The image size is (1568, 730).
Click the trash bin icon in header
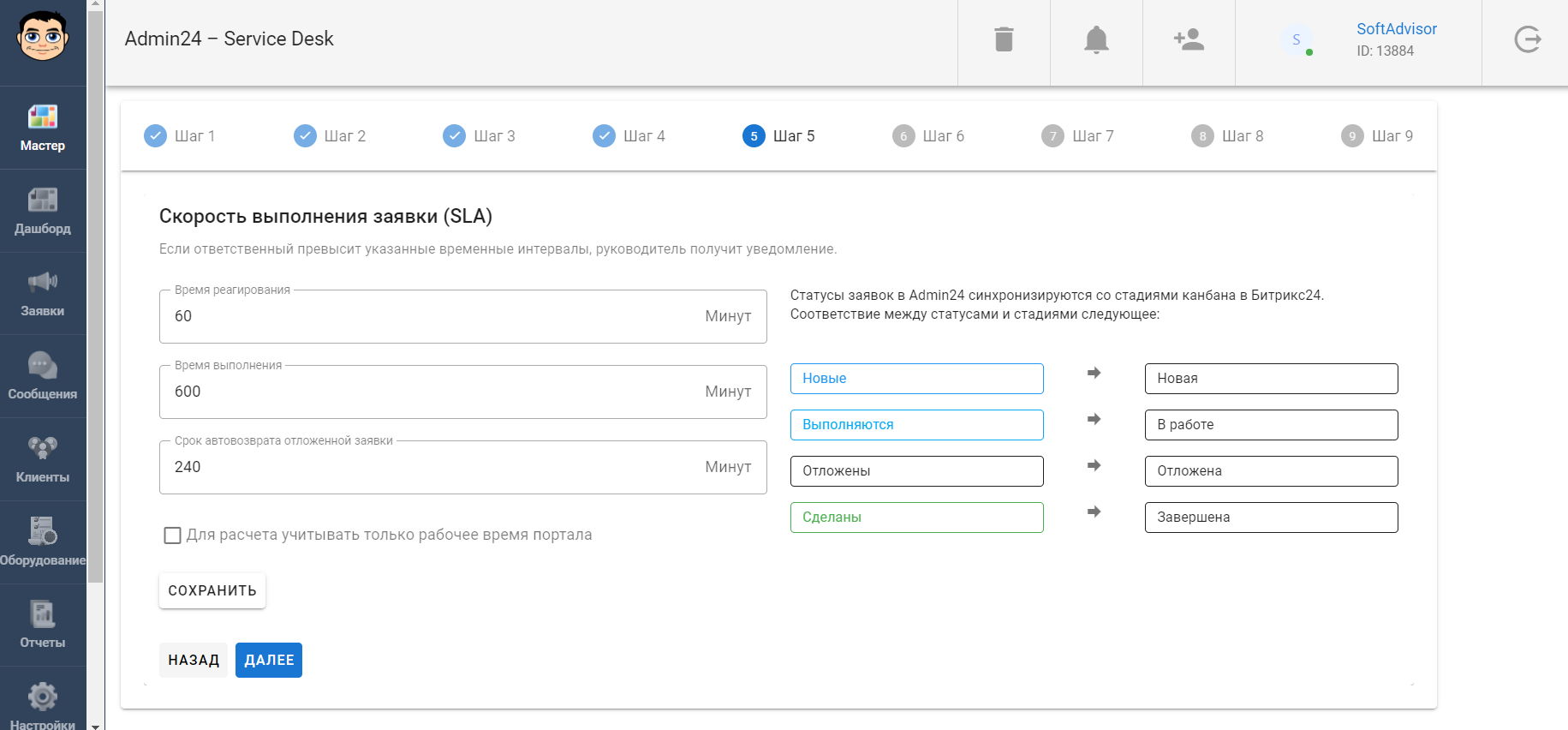coord(1004,39)
